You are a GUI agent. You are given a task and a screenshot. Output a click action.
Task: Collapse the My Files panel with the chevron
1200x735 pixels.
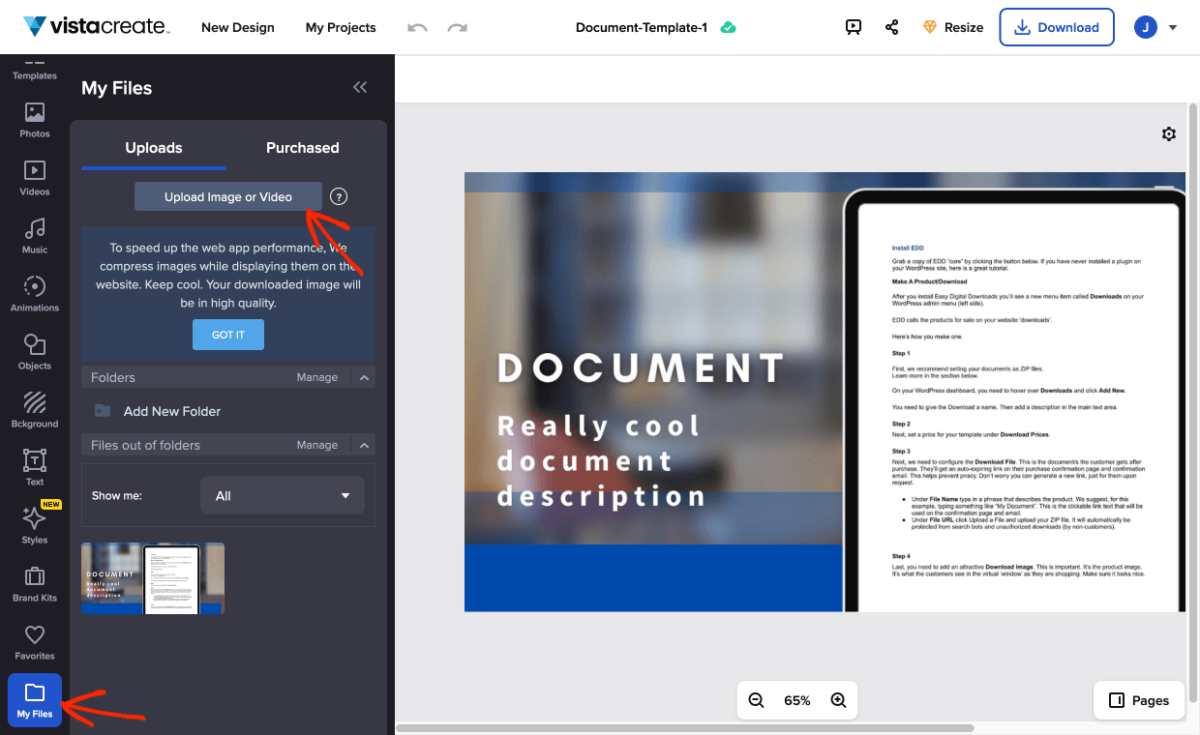coord(360,87)
